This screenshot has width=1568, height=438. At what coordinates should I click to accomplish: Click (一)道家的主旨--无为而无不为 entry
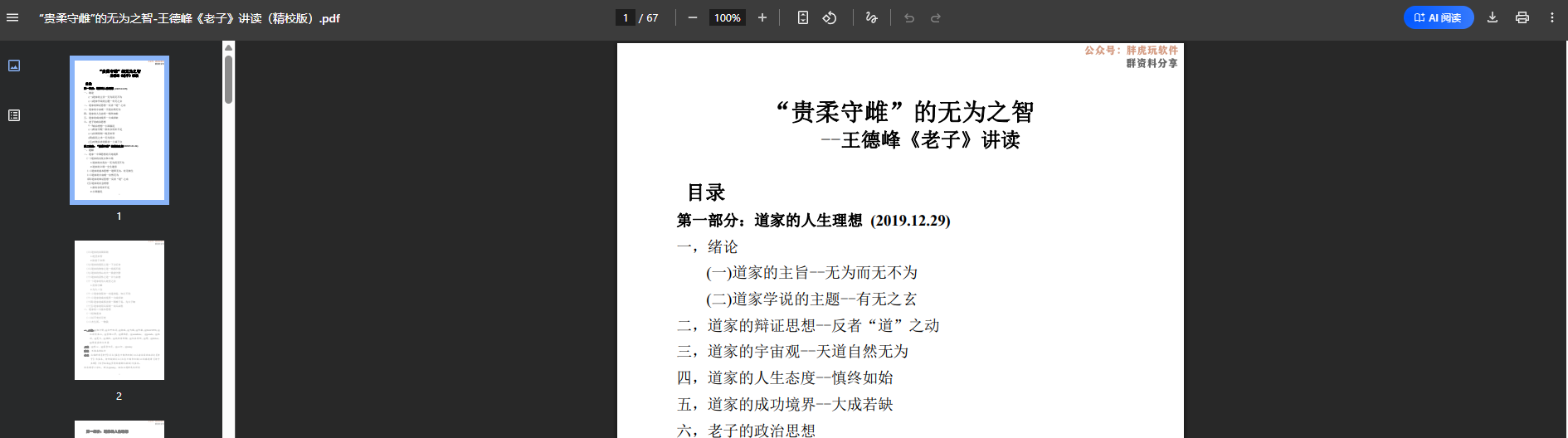tap(811, 273)
